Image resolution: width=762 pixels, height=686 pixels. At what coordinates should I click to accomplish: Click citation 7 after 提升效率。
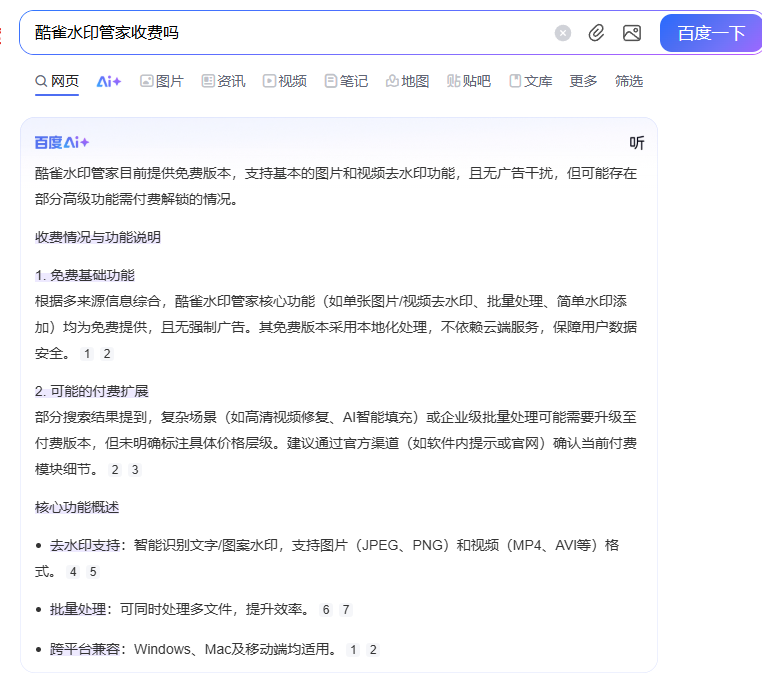(346, 610)
